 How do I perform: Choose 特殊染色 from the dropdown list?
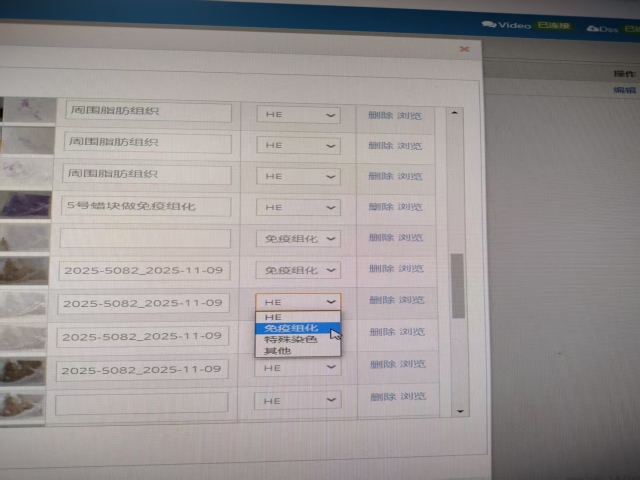point(291,340)
